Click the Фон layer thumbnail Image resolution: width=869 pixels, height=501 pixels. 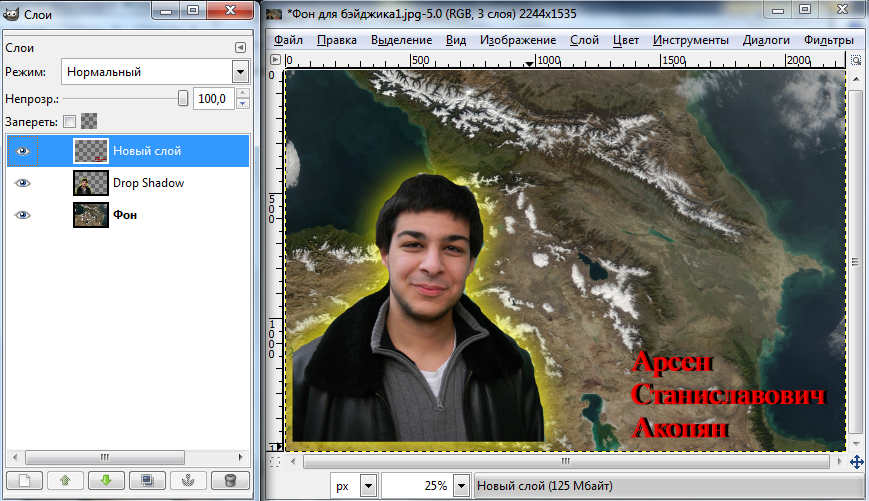click(x=91, y=215)
